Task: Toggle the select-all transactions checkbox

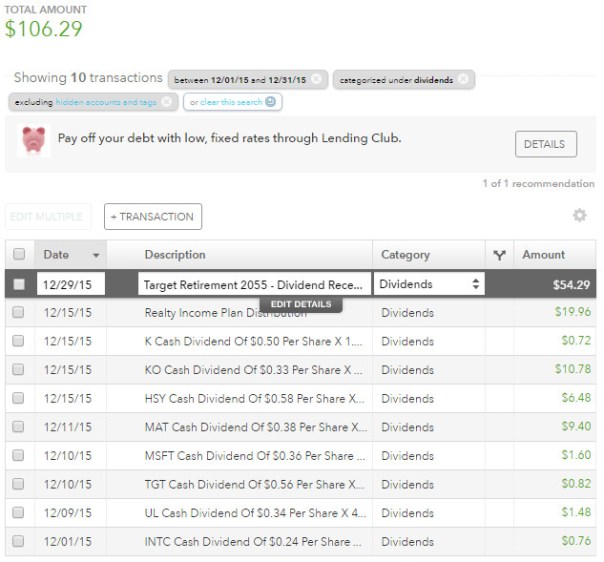Action: click(x=18, y=255)
